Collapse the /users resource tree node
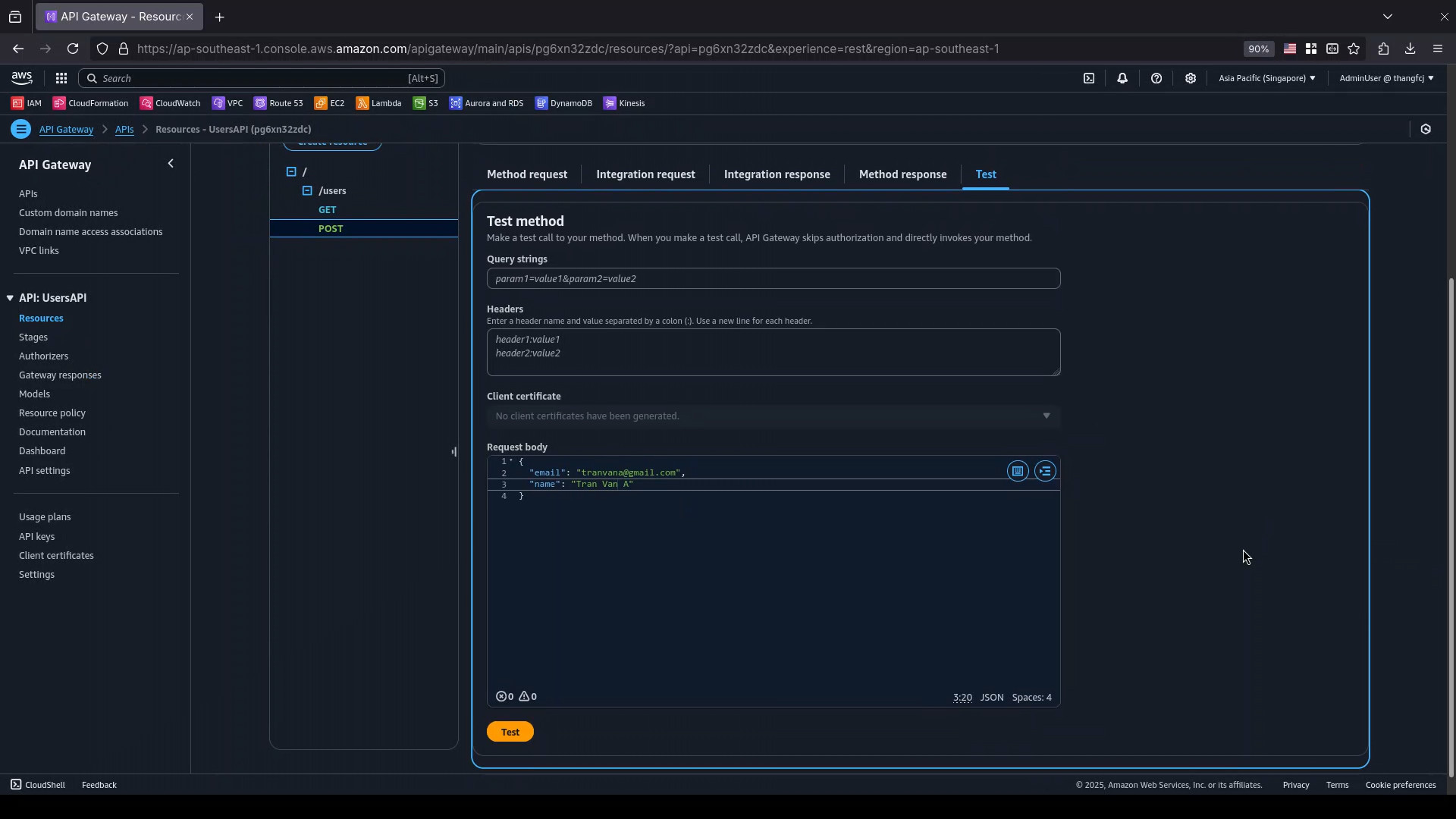 click(307, 190)
